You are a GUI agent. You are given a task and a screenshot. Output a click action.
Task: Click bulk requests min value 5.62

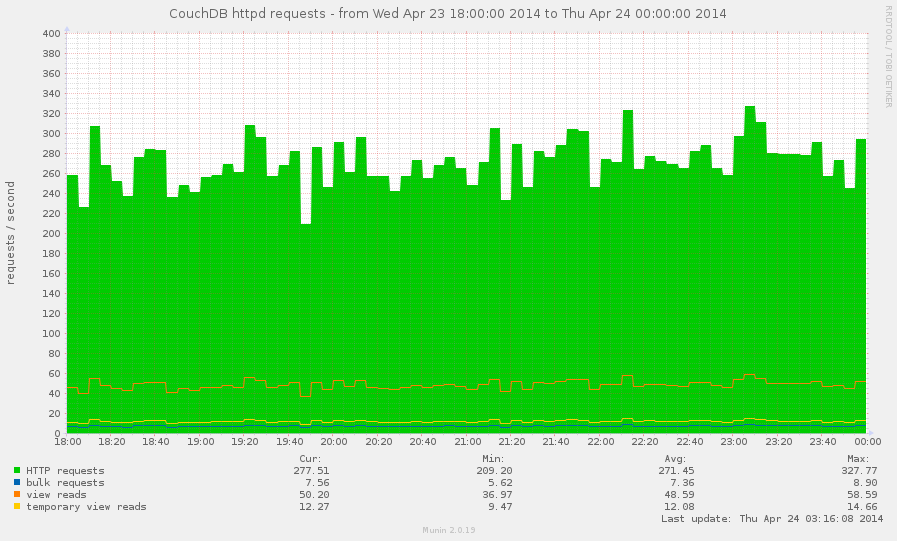[x=500, y=483]
